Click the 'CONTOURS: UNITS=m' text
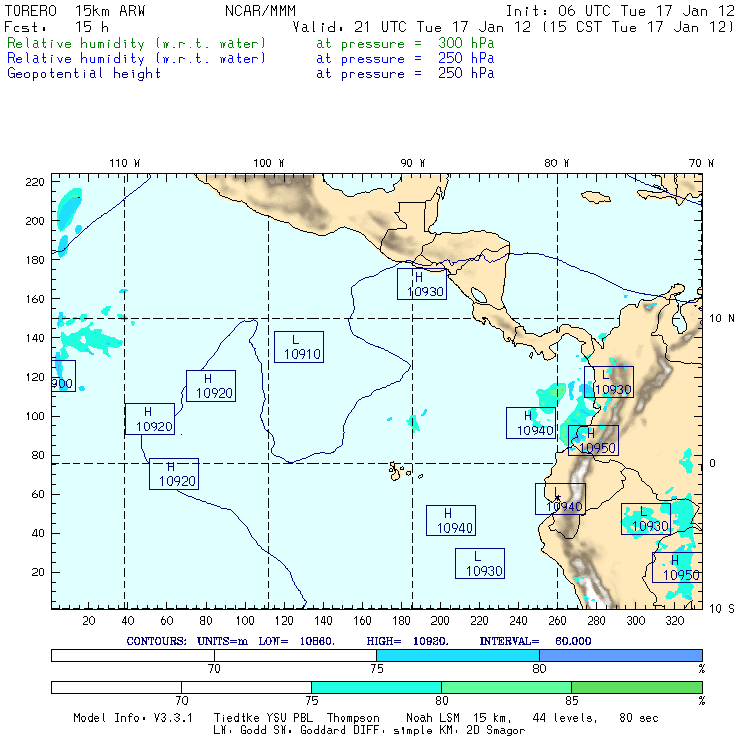The width and height of the screenshot is (740, 740). 187,641
